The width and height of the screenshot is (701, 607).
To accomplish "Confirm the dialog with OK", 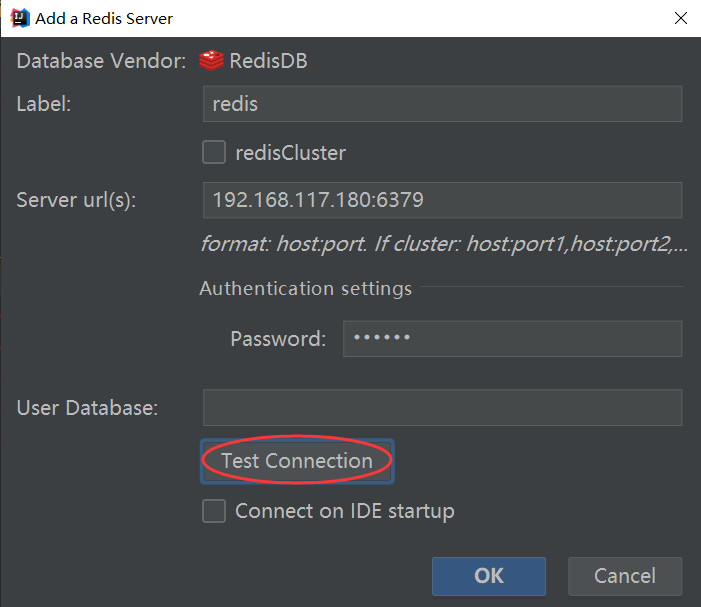I will coord(489,576).
